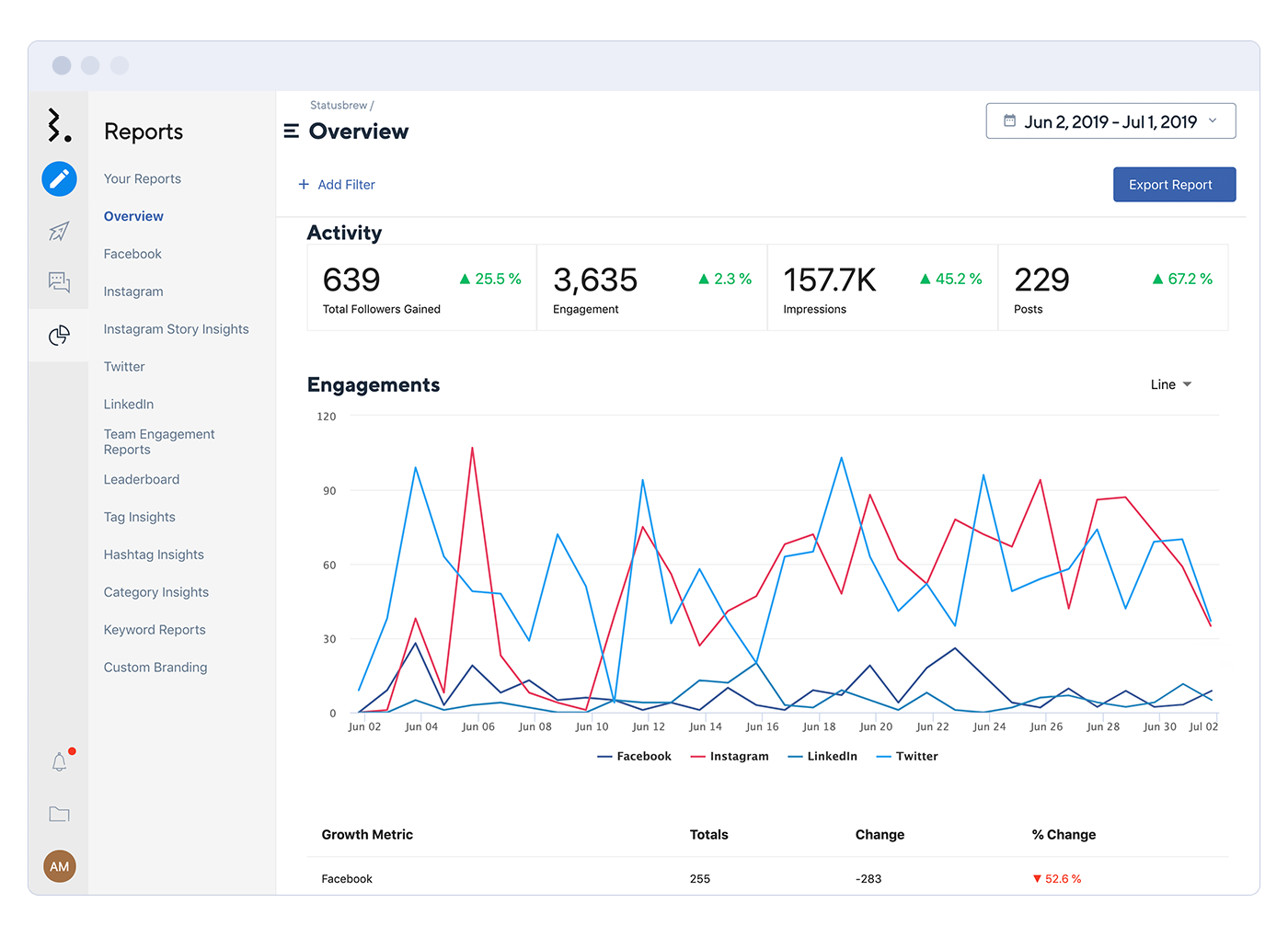Click Add Filter
Viewport: 1288px width, 937px height.
[x=337, y=185]
